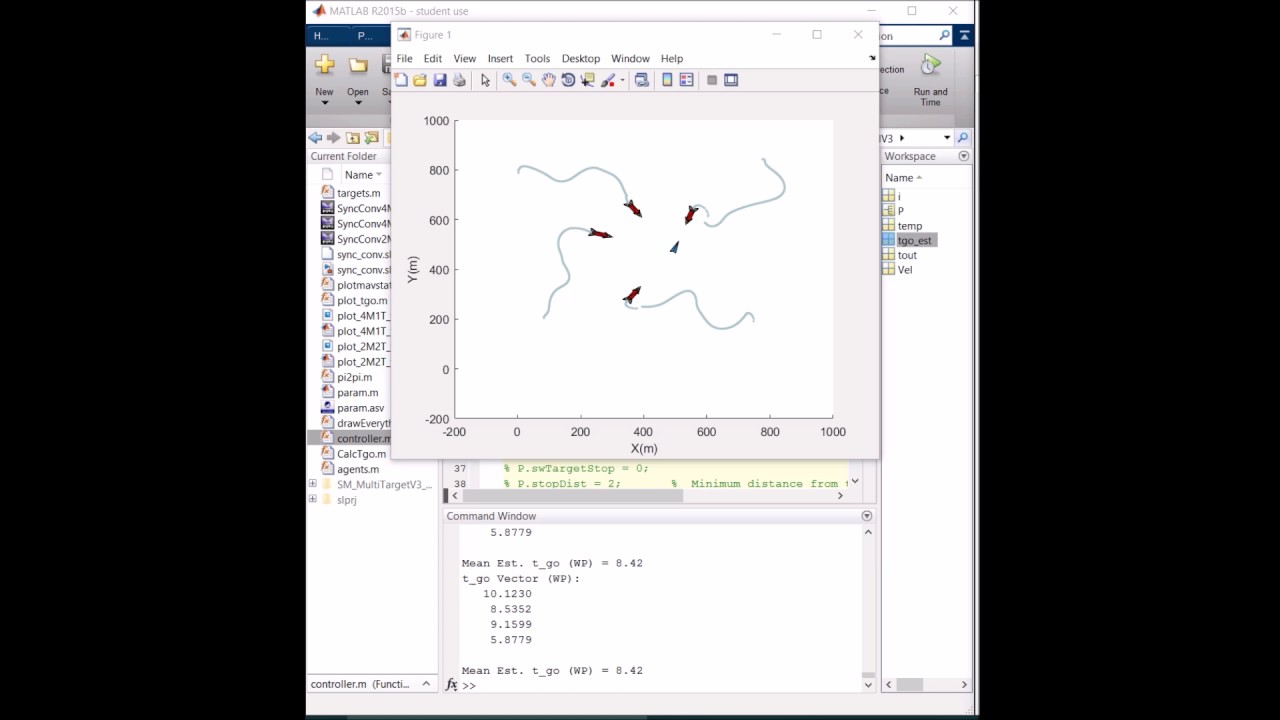Viewport: 1280px width, 720px height.
Task: Expand the slprj folder
Action: tap(312, 500)
